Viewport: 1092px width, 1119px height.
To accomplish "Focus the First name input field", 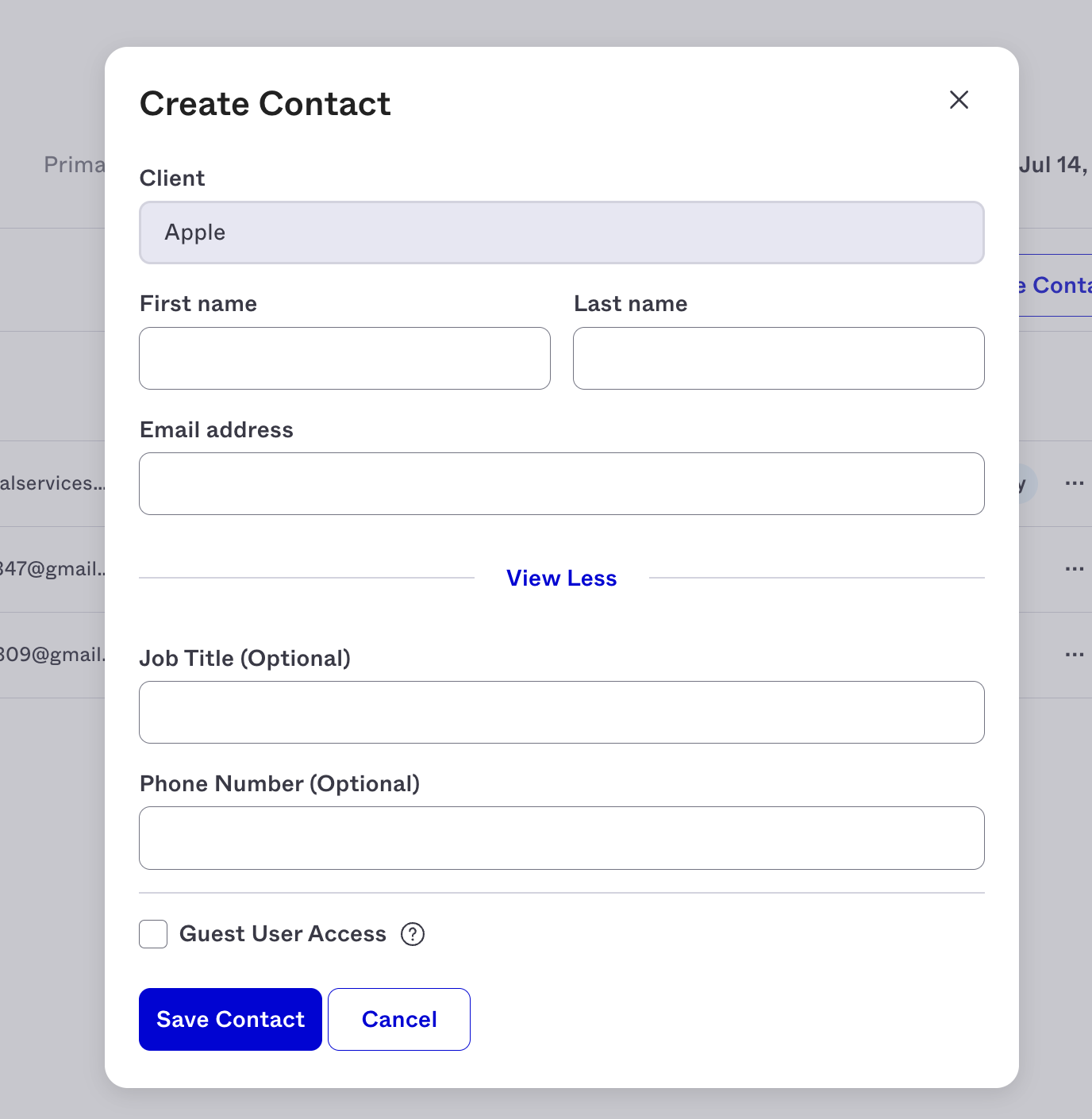I will point(344,358).
